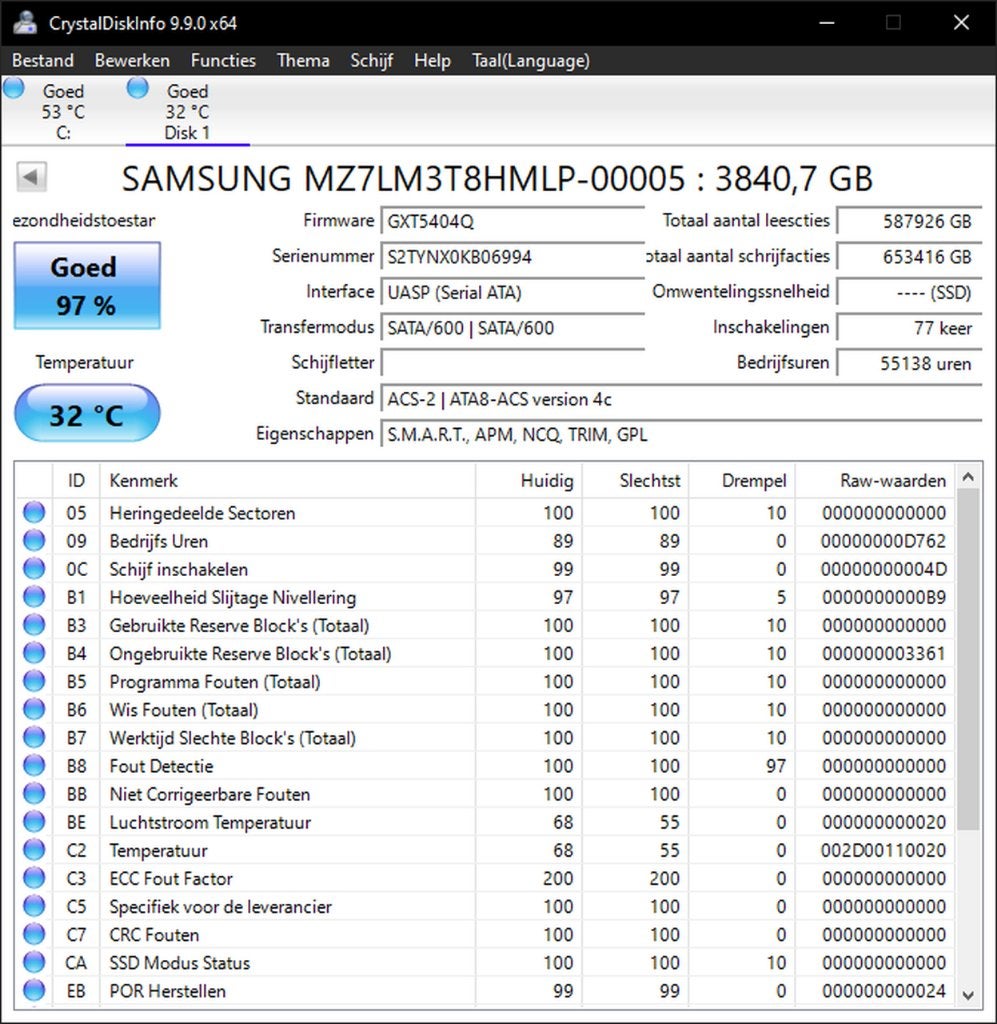Click status orb of Luchtstroom Temperatuur row
The width and height of the screenshot is (997, 1024).
[x=34, y=822]
